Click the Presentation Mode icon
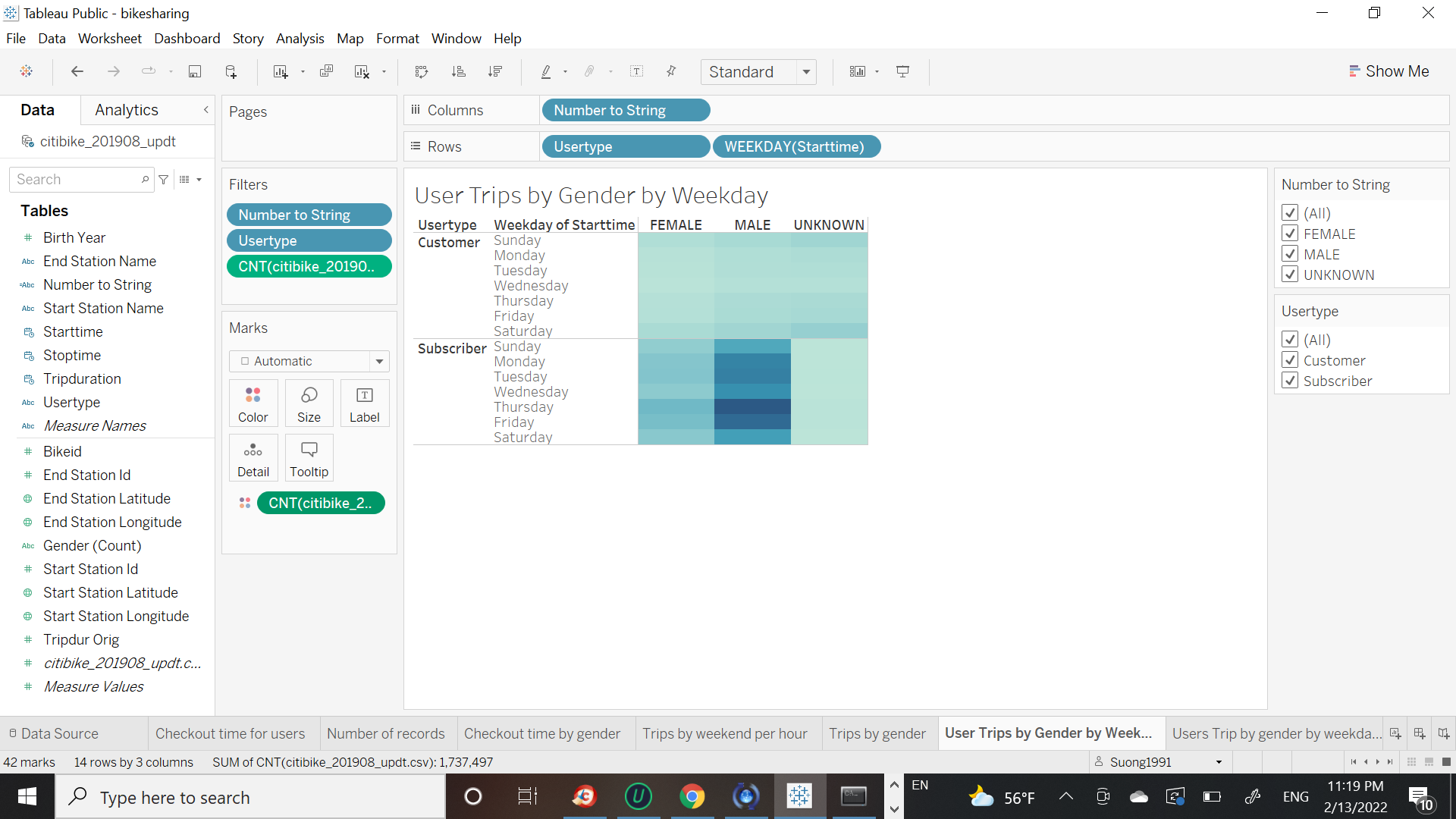Screen dimensions: 1456x819 click(902, 71)
